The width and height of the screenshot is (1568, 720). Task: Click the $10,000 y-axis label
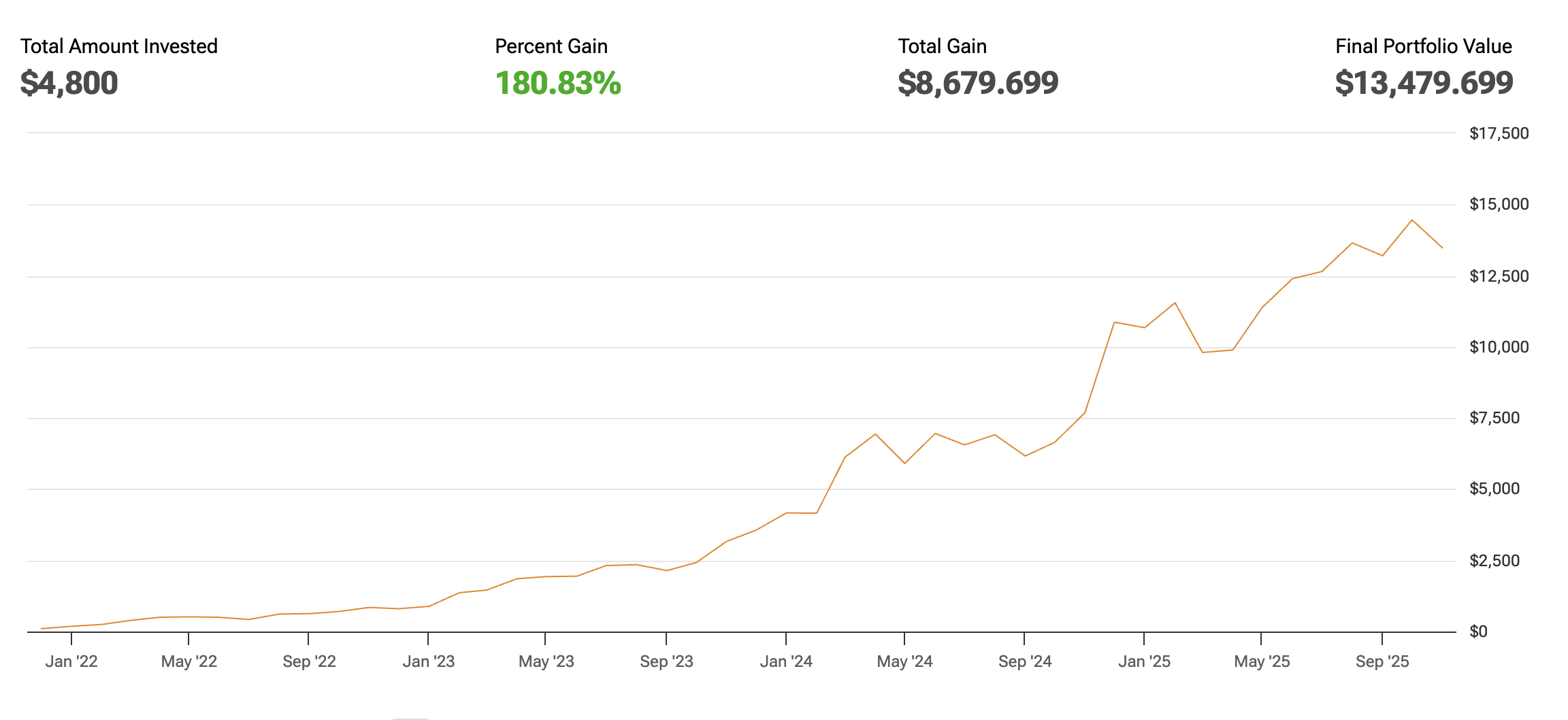click(1499, 347)
